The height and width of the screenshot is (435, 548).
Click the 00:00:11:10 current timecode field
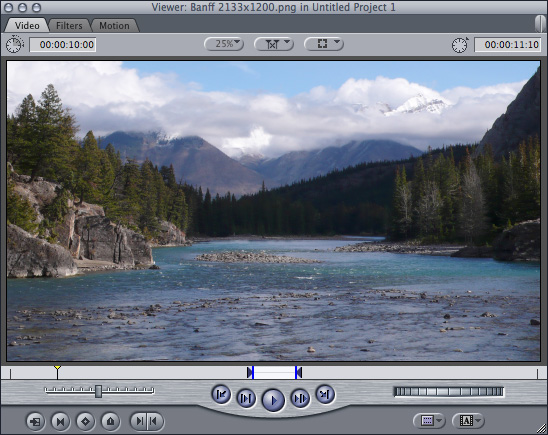point(508,45)
